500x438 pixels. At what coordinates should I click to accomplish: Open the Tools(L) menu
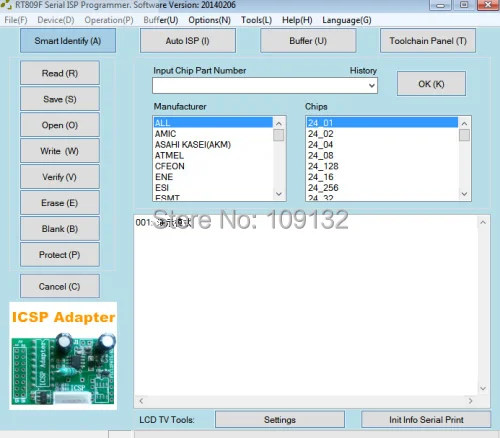(x=256, y=20)
